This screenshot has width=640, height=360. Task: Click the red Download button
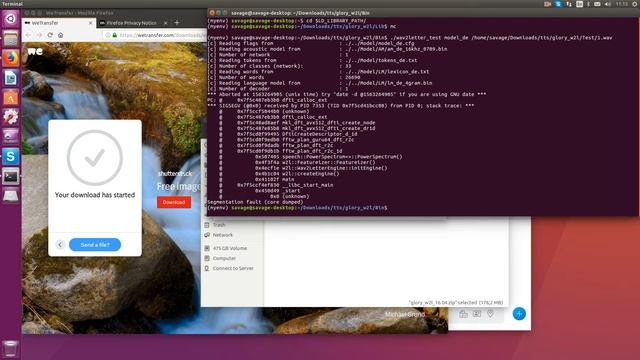click(x=173, y=202)
